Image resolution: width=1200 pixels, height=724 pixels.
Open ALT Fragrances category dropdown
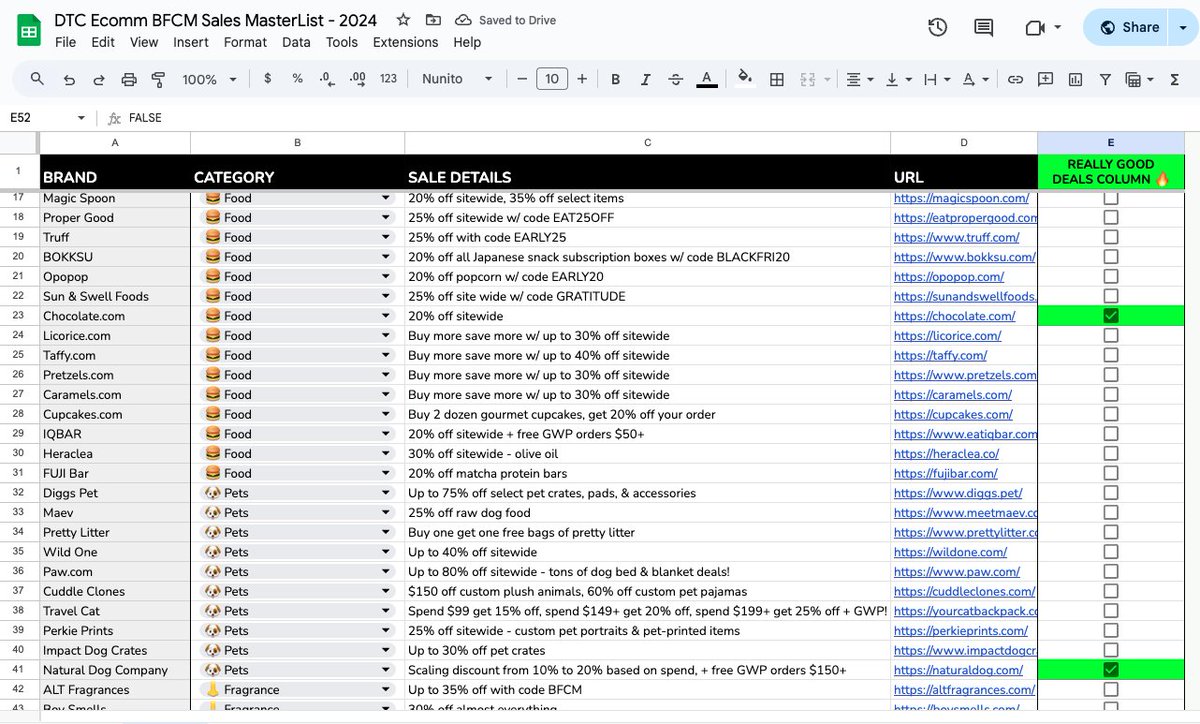[386, 690]
